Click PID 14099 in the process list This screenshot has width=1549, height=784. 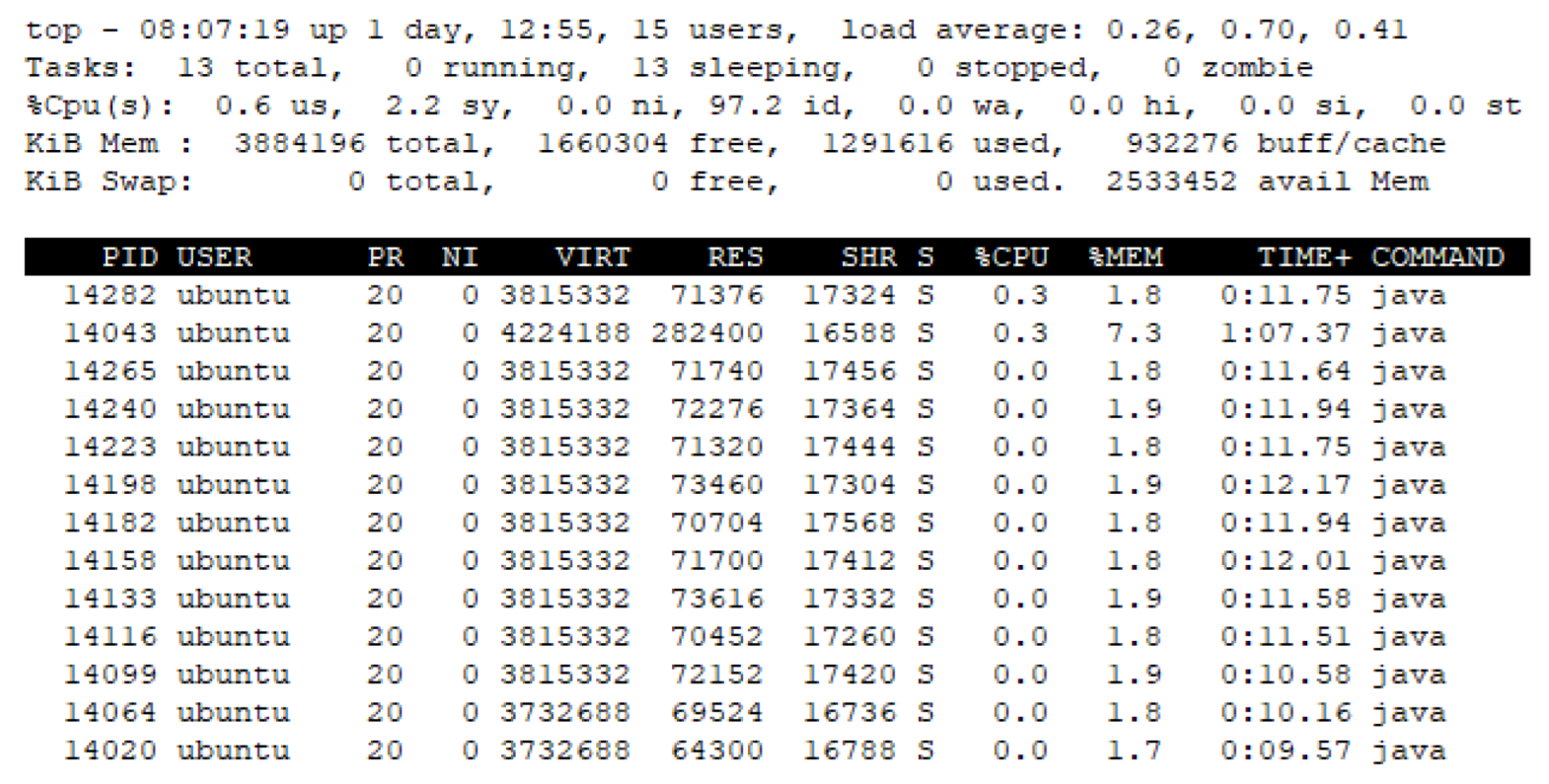pos(110,675)
